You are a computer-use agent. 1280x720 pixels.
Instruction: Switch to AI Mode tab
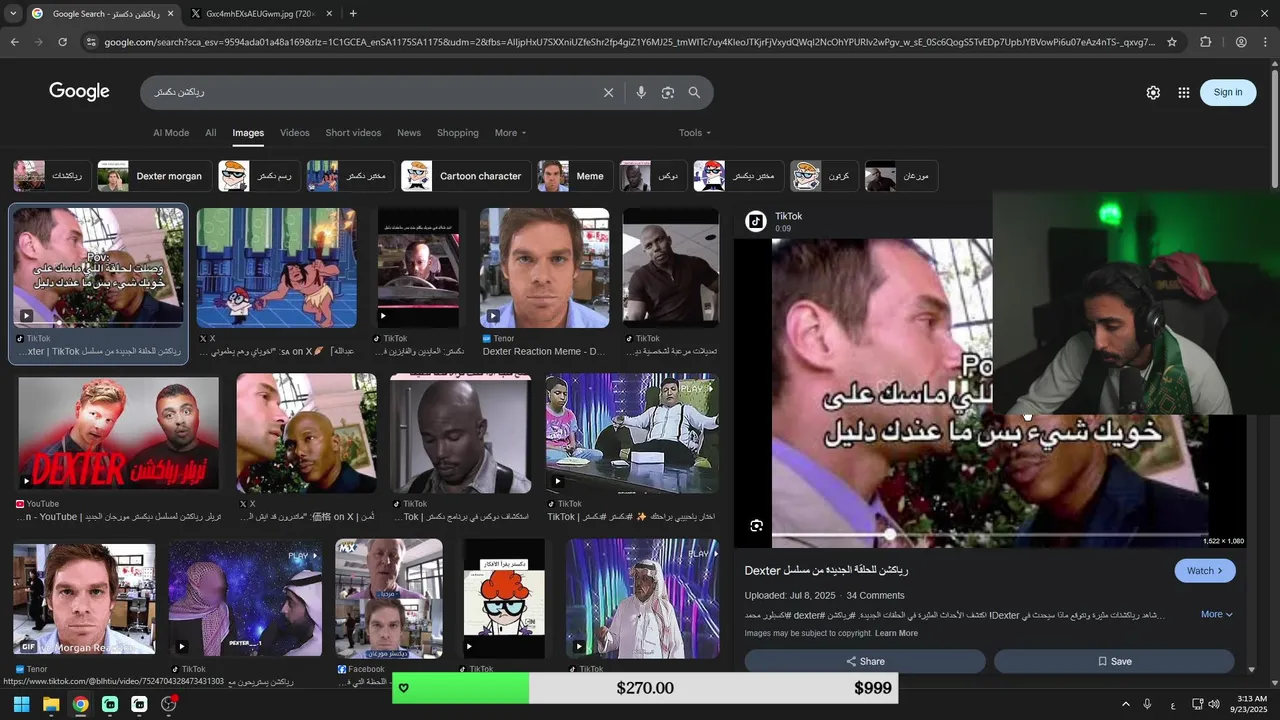tap(171, 133)
